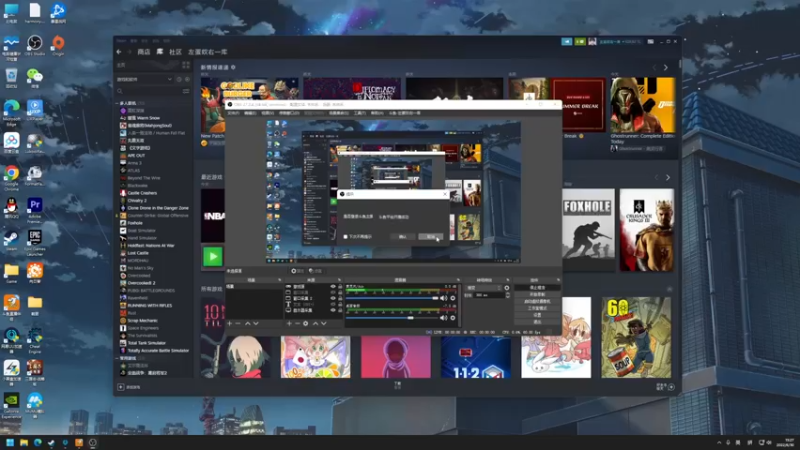Image resolution: width=800 pixels, height=450 pixels.
Task: Move OBS scene down
Action: (x=256, y=323)
